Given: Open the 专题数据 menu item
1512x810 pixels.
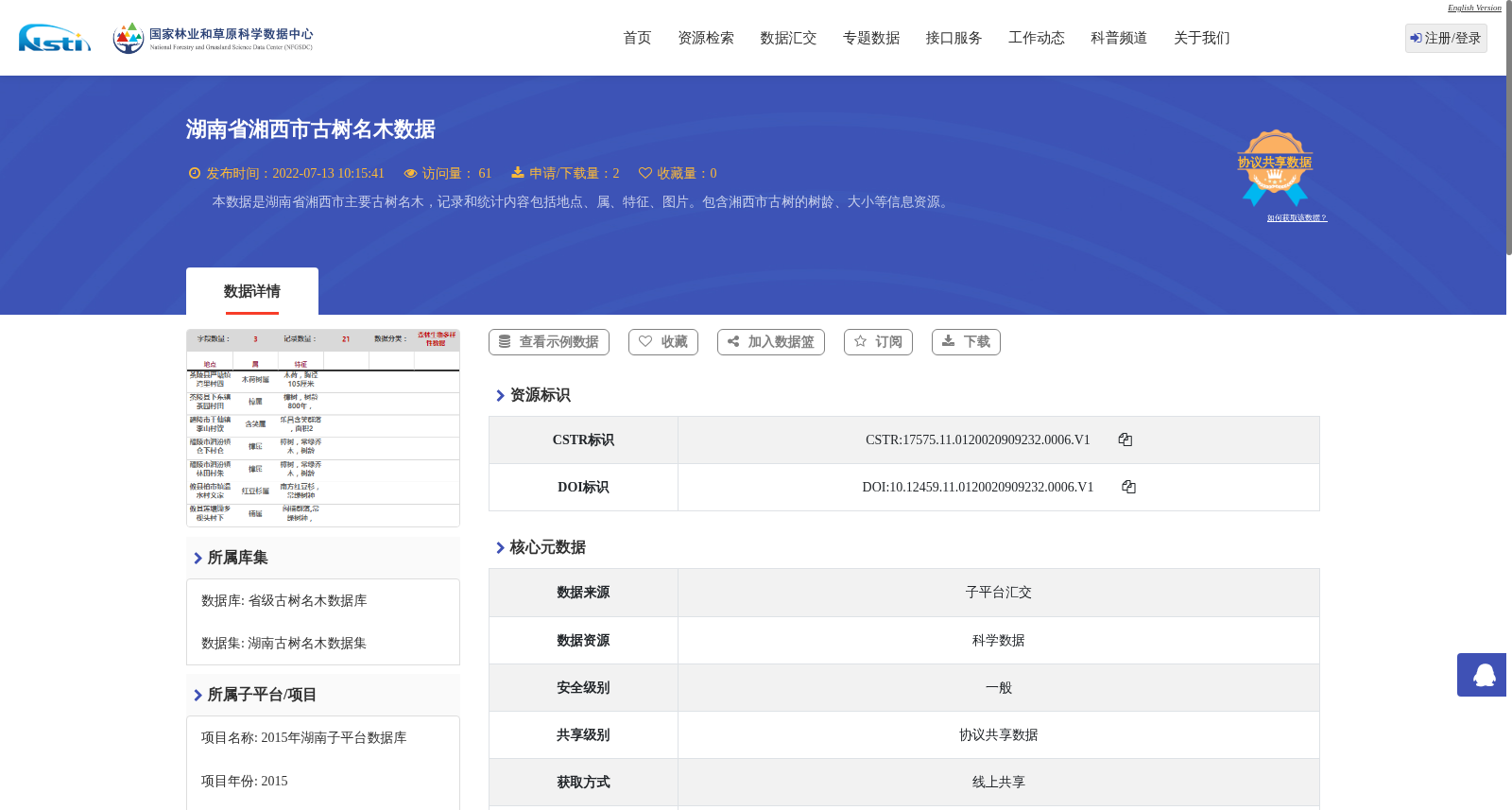Looking at the screenshot, I should click(x=871, y=38).
